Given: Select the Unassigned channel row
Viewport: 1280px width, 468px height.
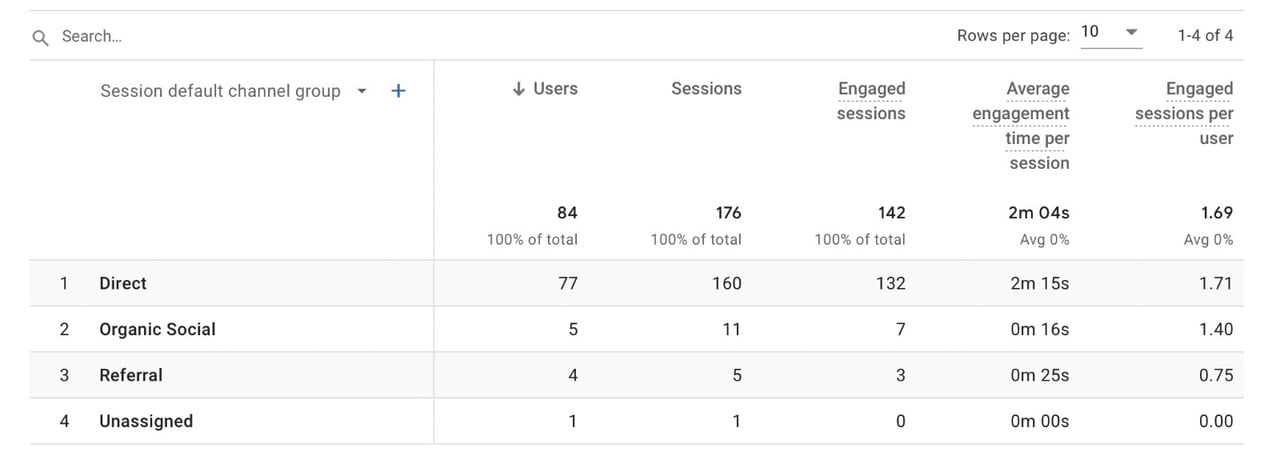Looking at the screenshot, I should [x=637, y=421].
